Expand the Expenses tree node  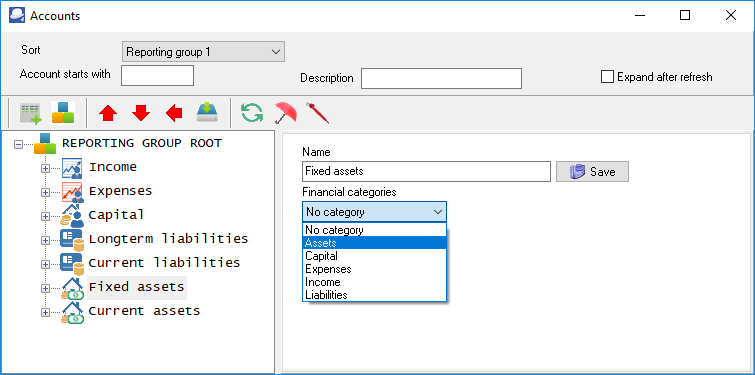45,192
